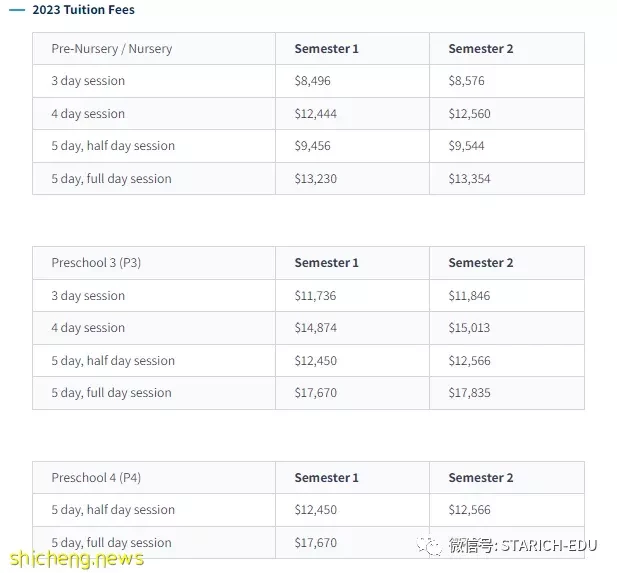Click the $11,736 fee in Preschool 3
Image resolution: width=617 pixels, height=573 pixels.
[x=316, y=296]
